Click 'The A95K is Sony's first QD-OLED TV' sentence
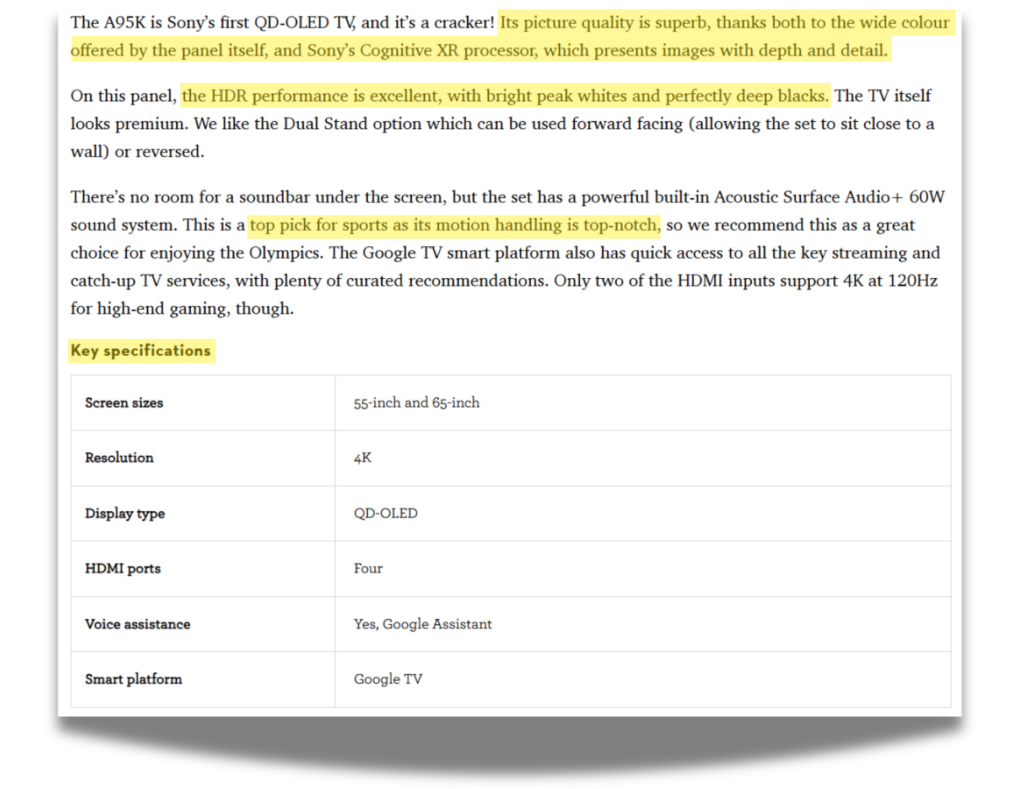Screen dimensions: 1024x789 tap(283, 23)
